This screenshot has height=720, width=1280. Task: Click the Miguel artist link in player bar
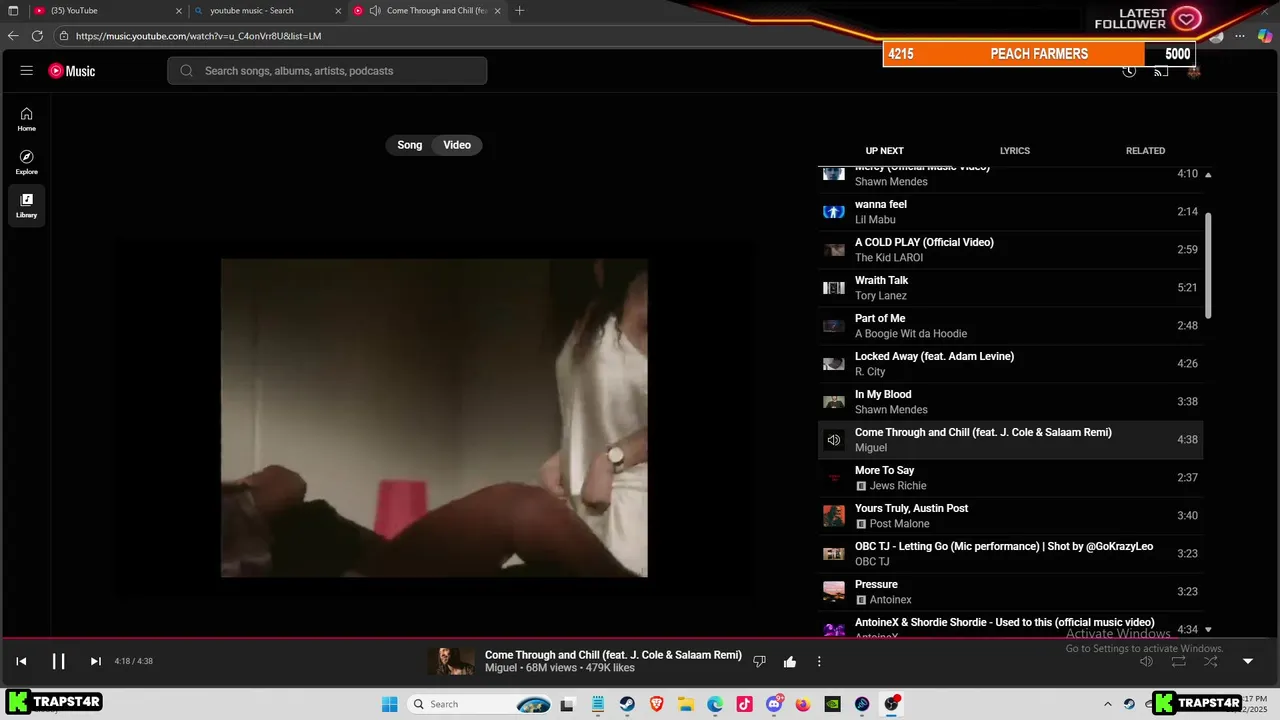pyautogui.click(x=501, y=668)
